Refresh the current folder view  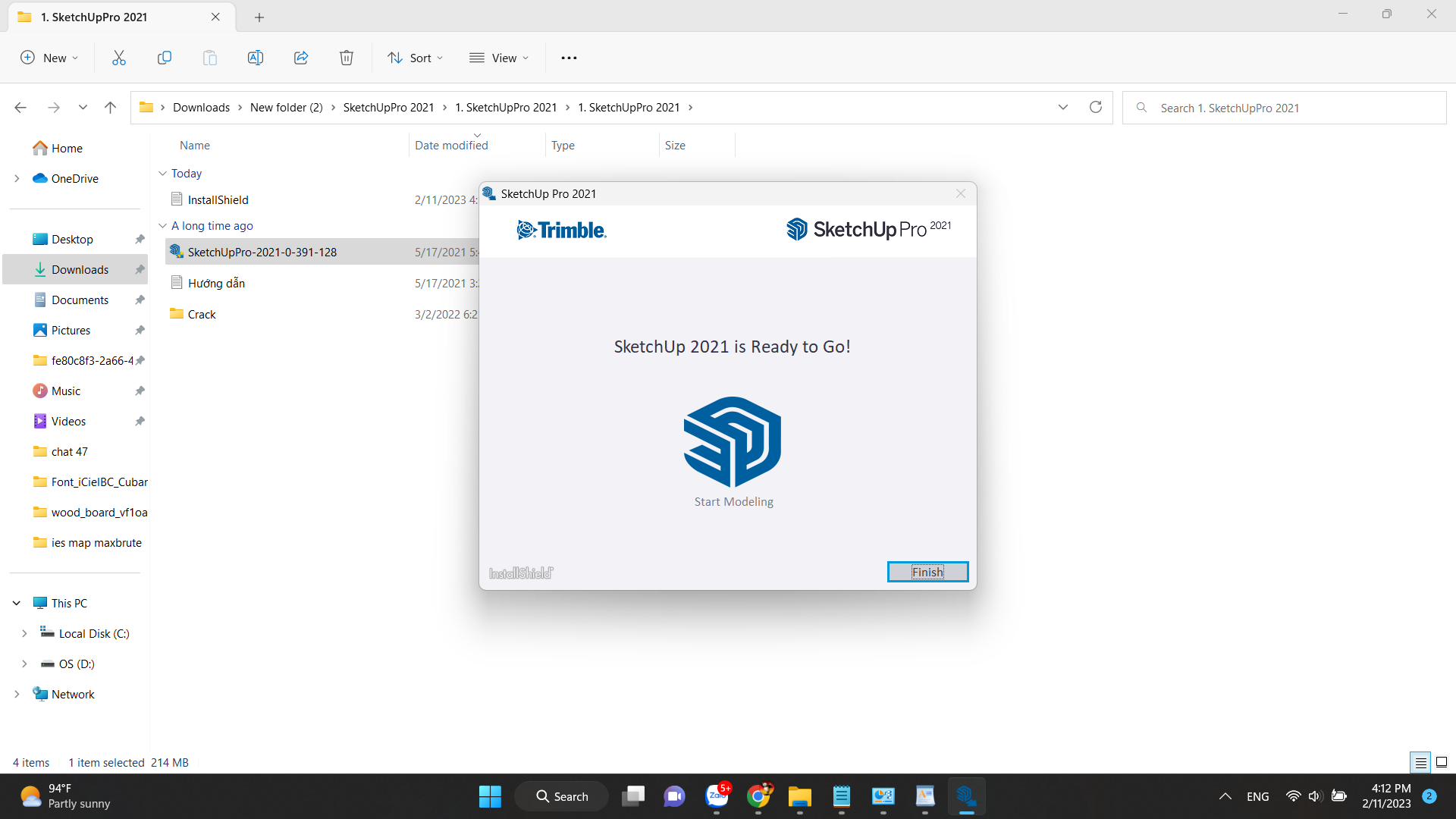pyautogui.click(x=1095, y=107)
